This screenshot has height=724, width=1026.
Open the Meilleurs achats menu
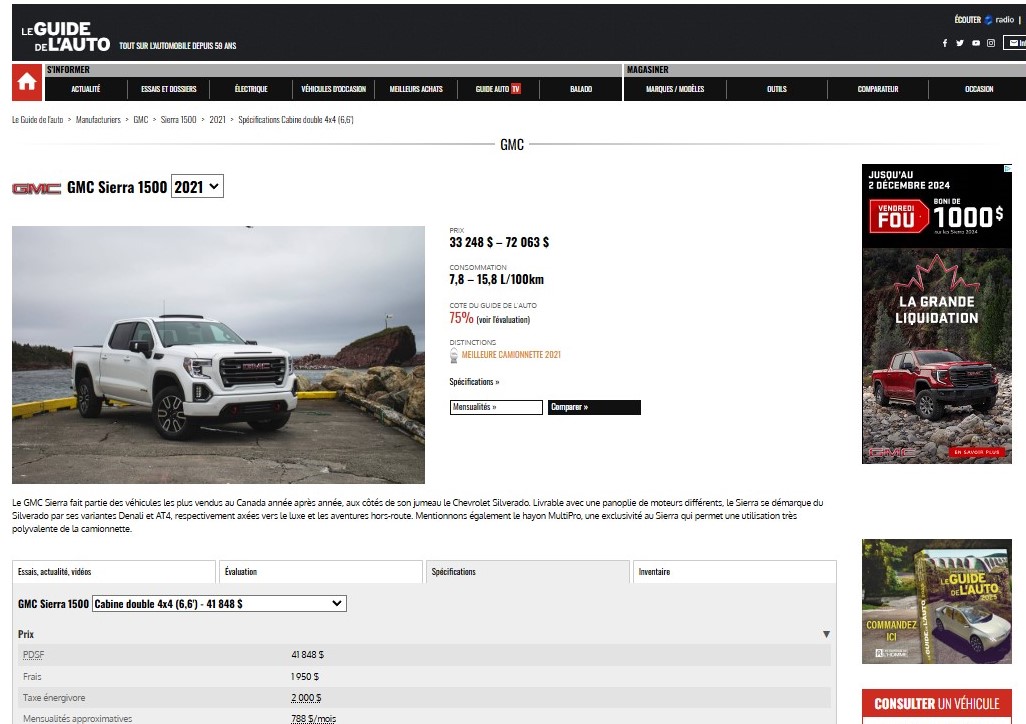(x=416, y=89)
